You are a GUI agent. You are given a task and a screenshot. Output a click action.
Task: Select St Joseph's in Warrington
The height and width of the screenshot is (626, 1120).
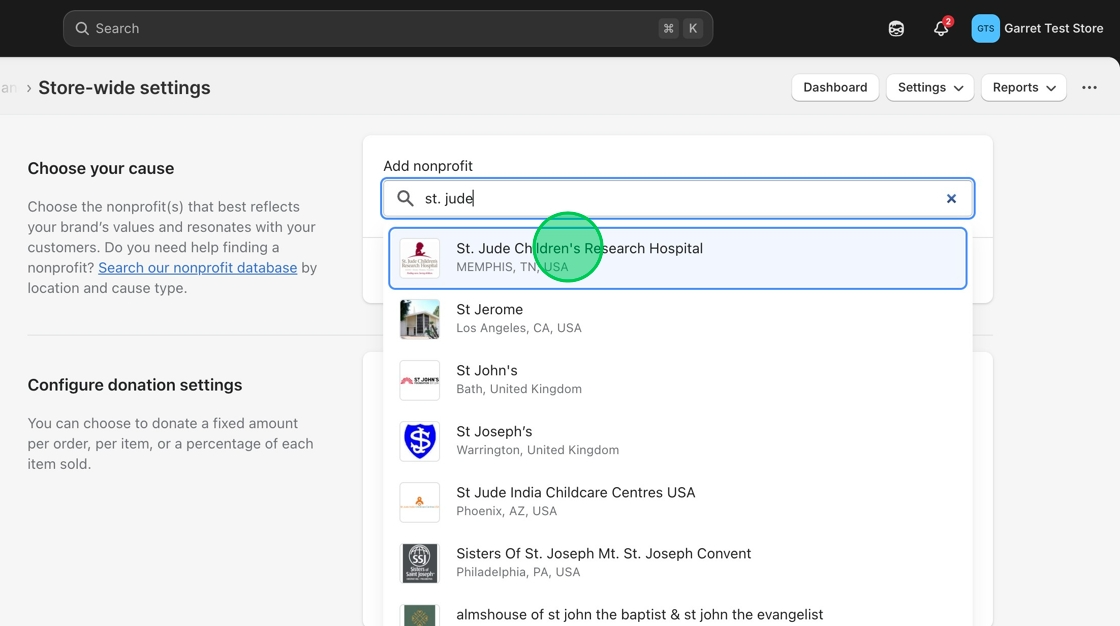[x=678, y=441]
